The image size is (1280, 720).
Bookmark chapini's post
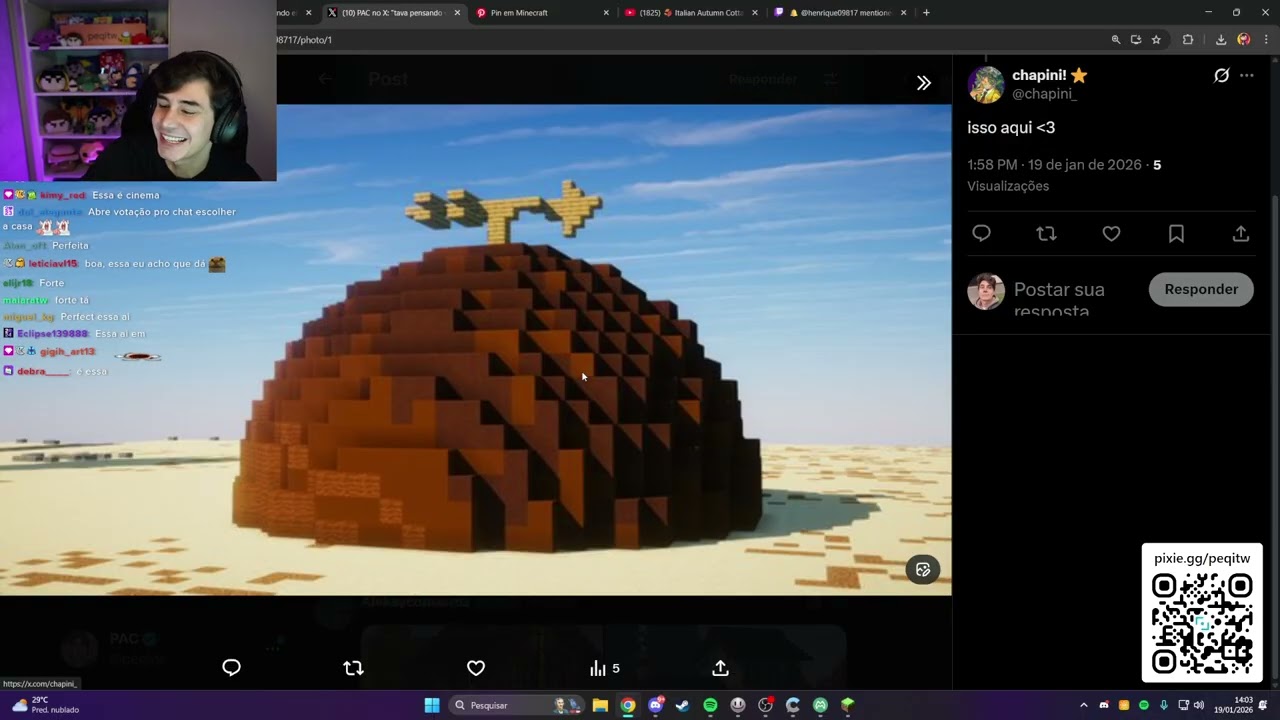1176,233
